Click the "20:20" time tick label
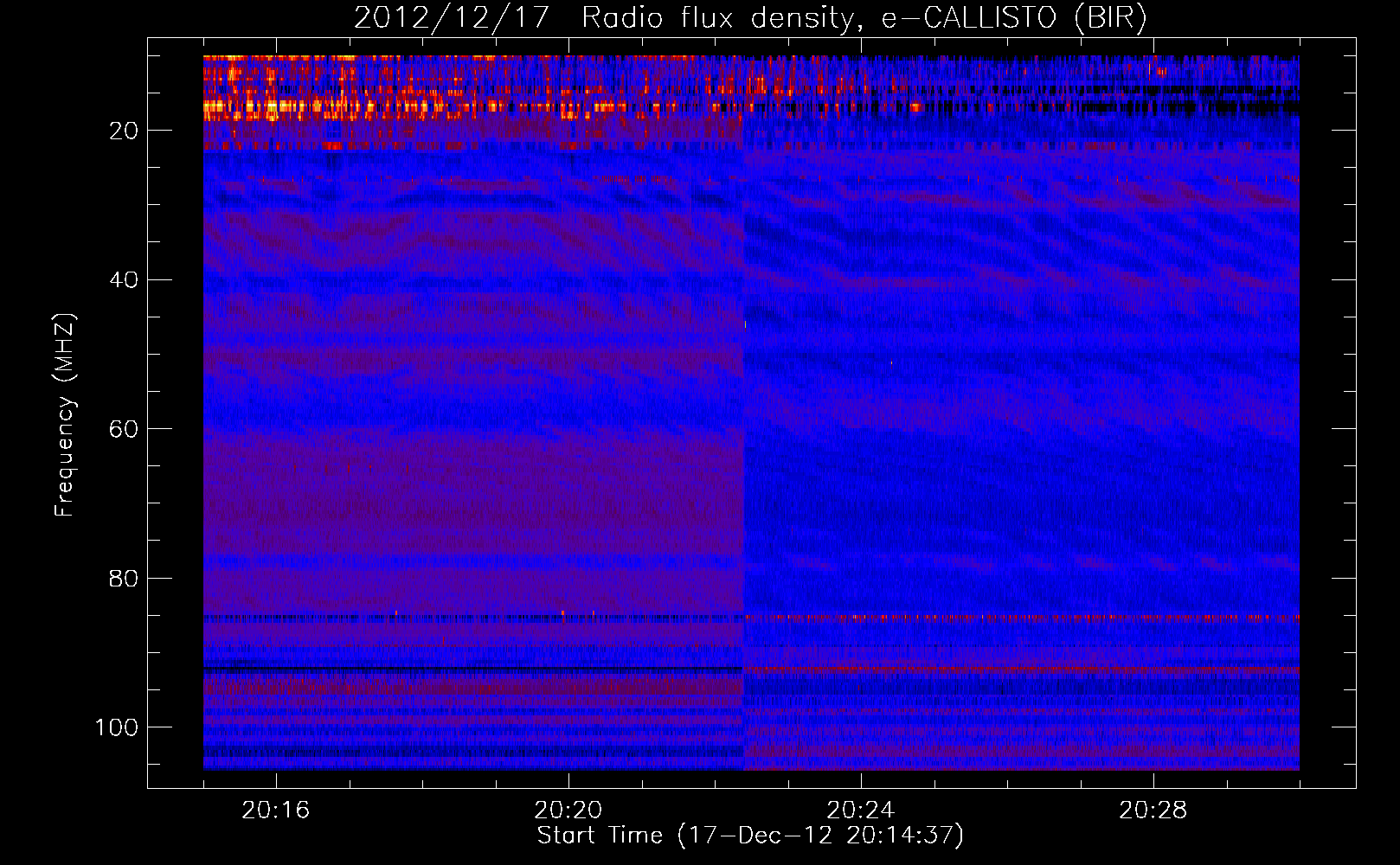The image size is (1400, 865). (568, 811)
